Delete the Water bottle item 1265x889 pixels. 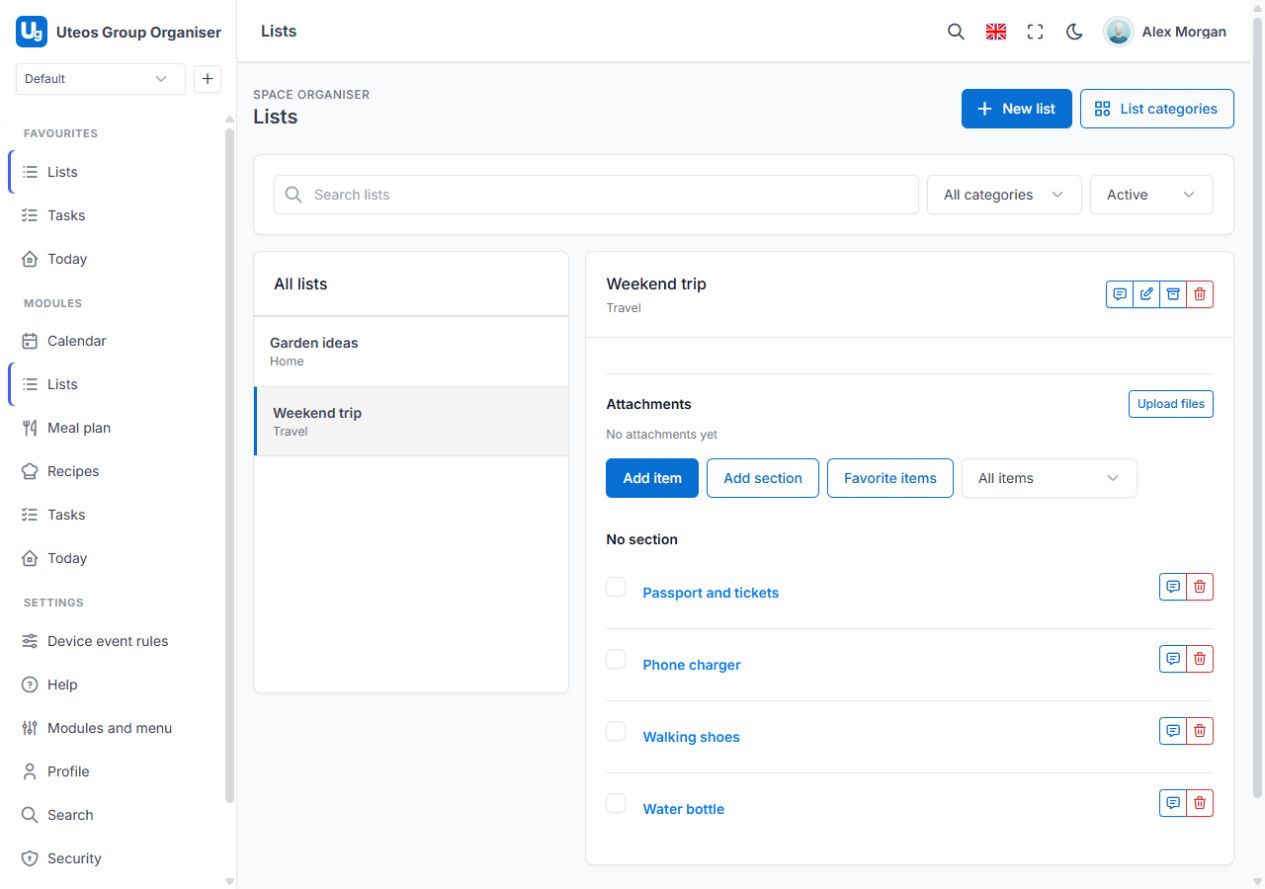point(1200,803)
